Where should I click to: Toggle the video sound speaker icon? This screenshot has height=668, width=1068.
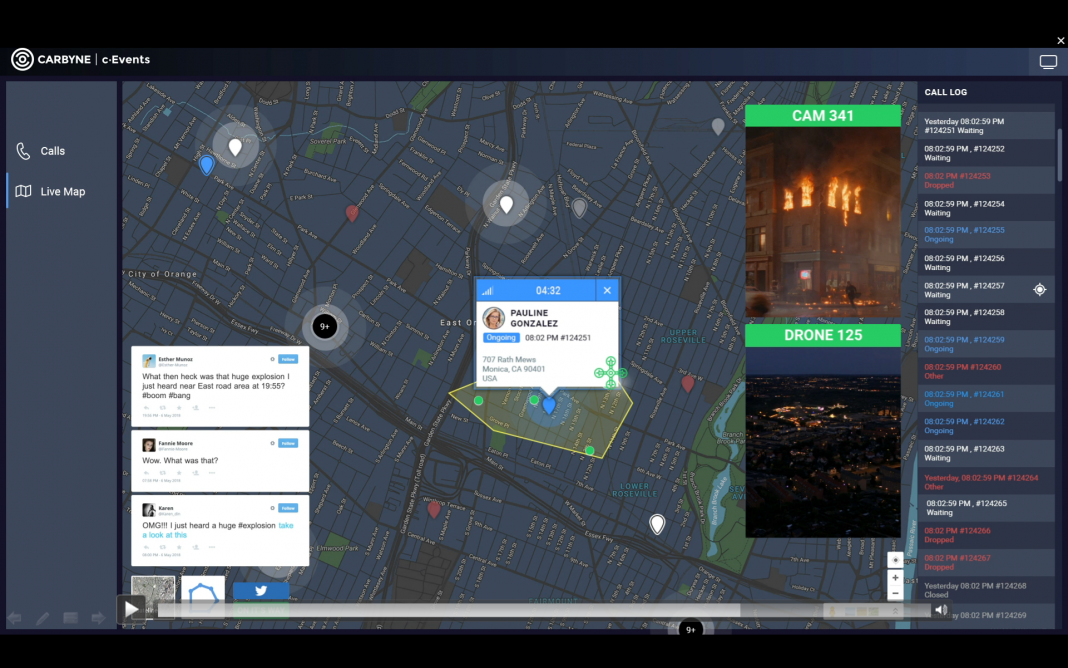coord(940,610)
